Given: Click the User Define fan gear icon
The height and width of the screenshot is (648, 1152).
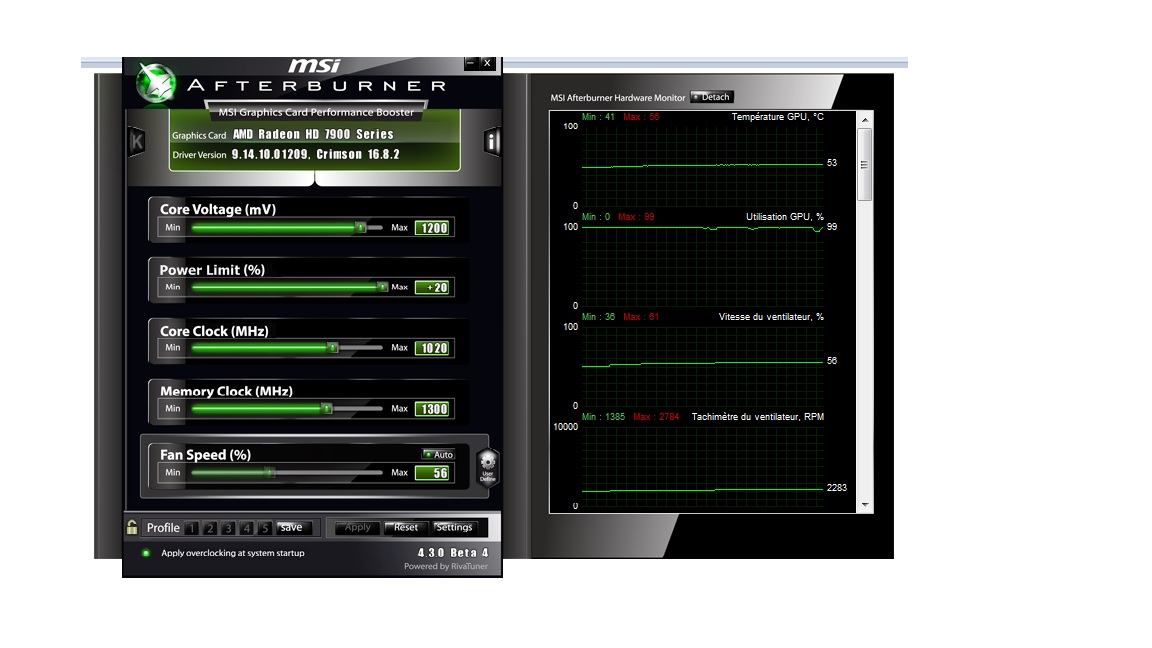Looking at the screenshot, I should pyautogui.click(x=488, y=467).
